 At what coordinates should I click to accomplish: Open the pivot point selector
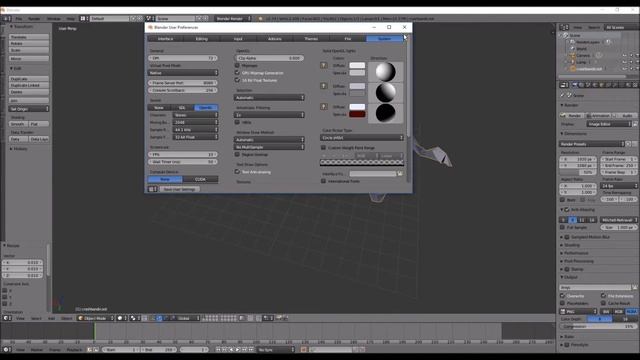[134, 318]
